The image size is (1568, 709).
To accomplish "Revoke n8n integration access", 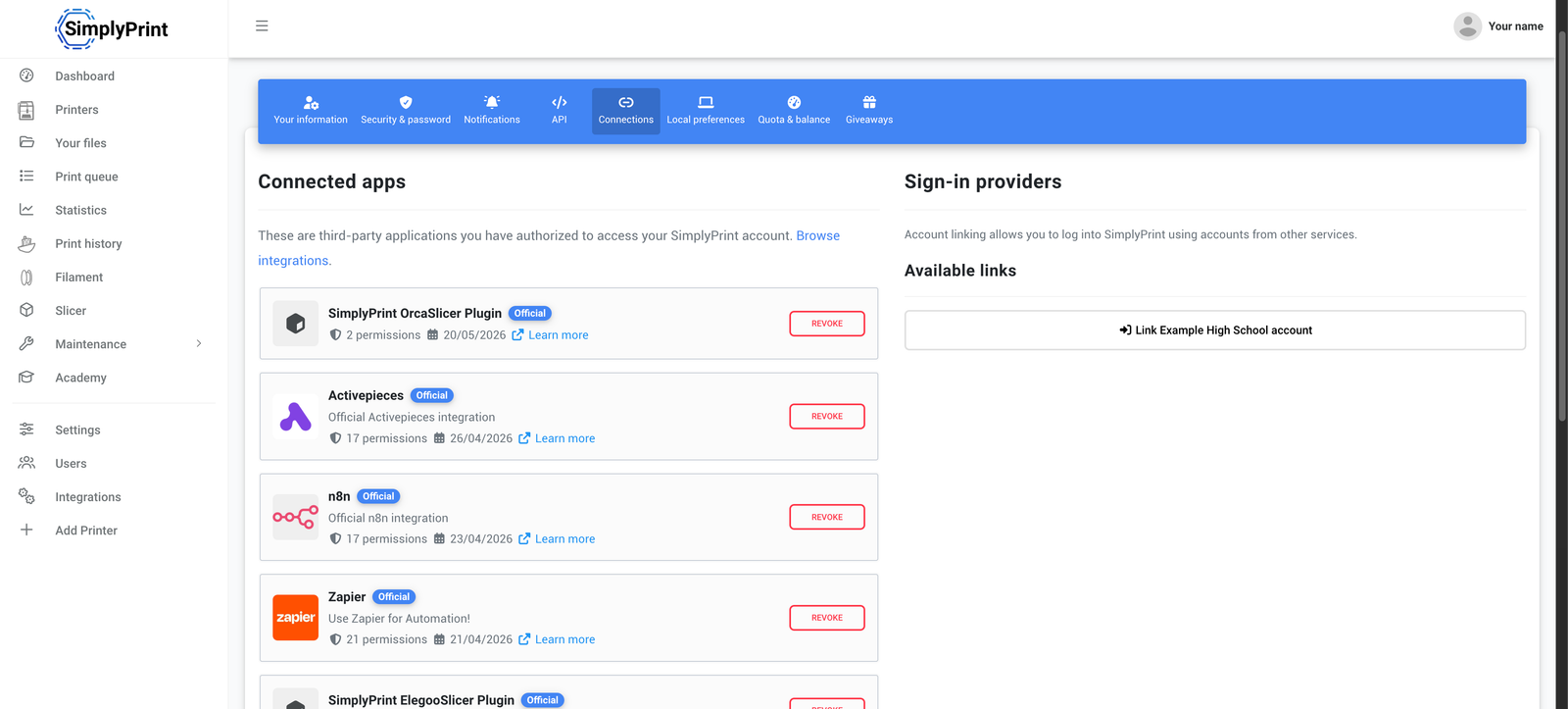I will (827, 517).
